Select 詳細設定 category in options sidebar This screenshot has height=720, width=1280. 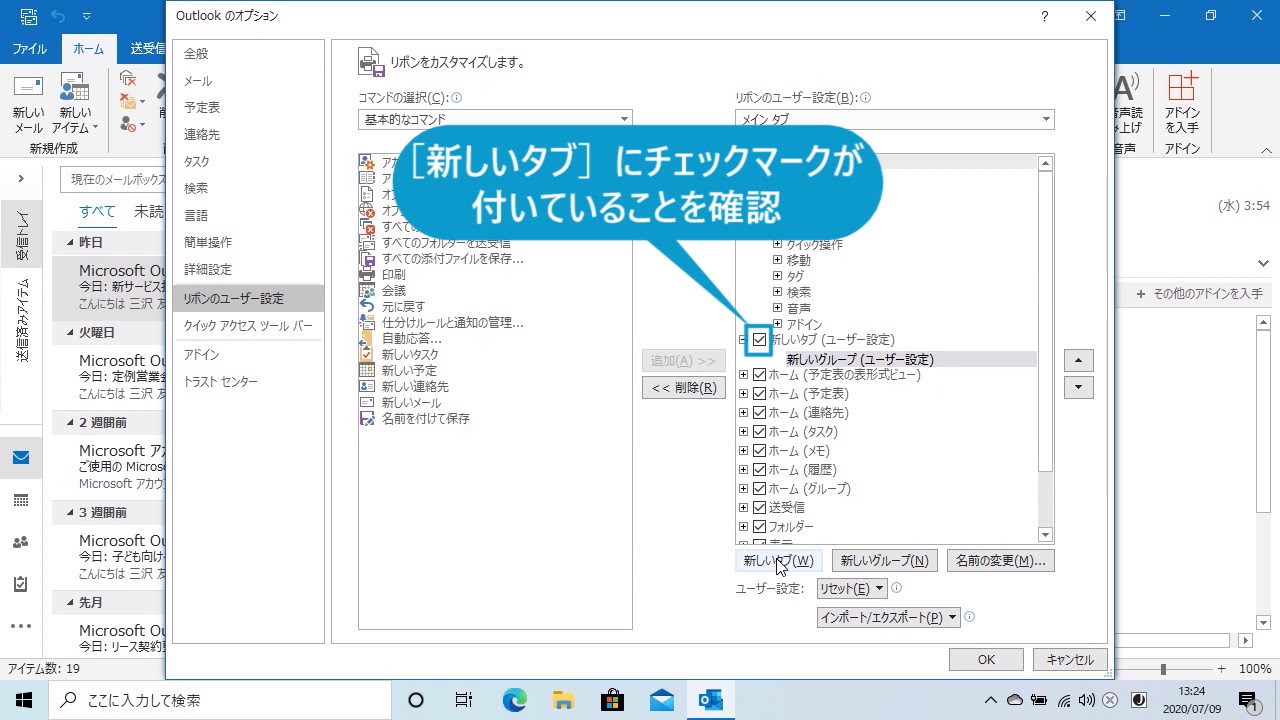(248, 270)
